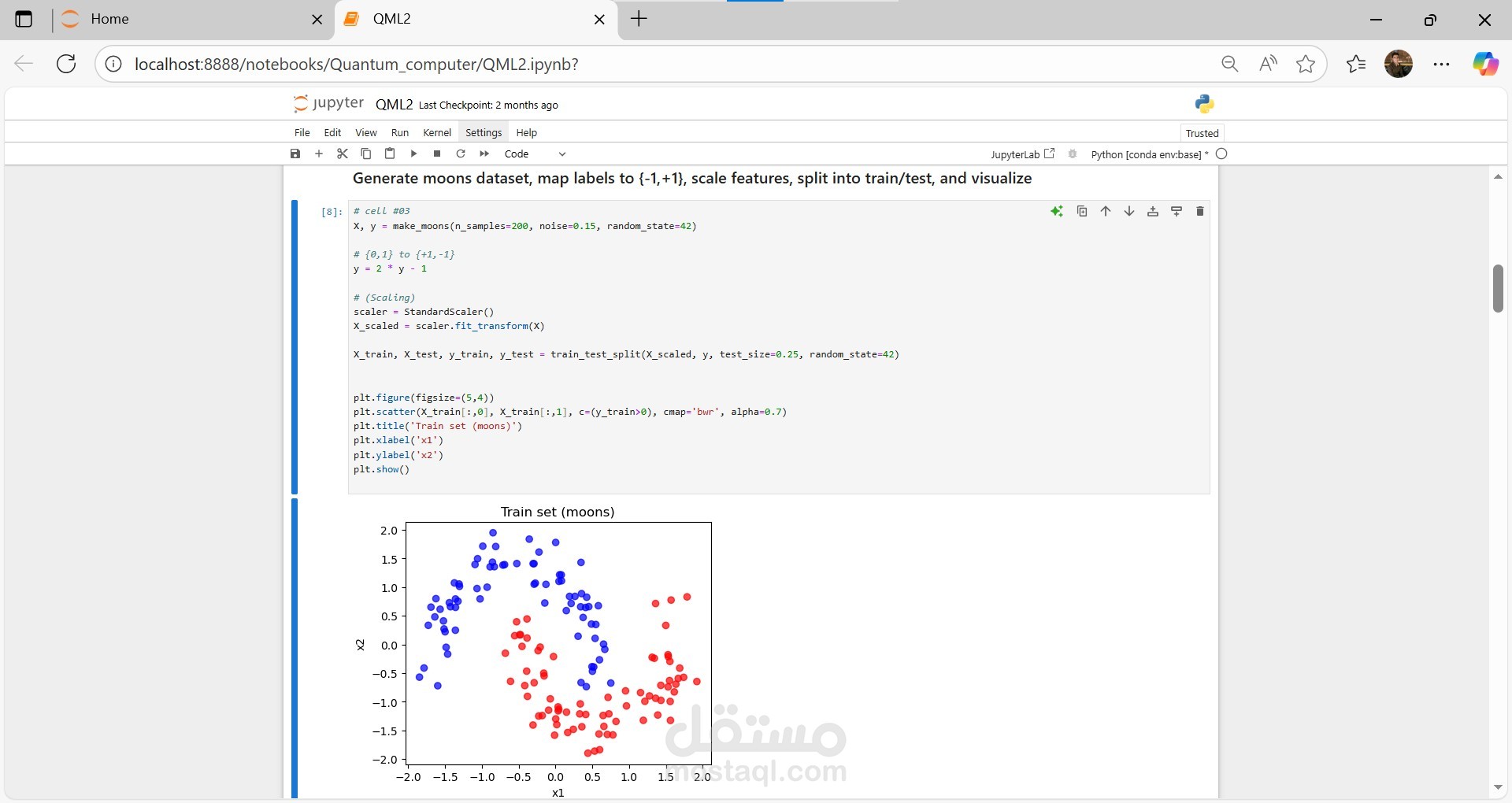Screen dimensions: 1512x803
Task: Open Edge settings via the ellipsis menu
Action: coord(1442,64)
